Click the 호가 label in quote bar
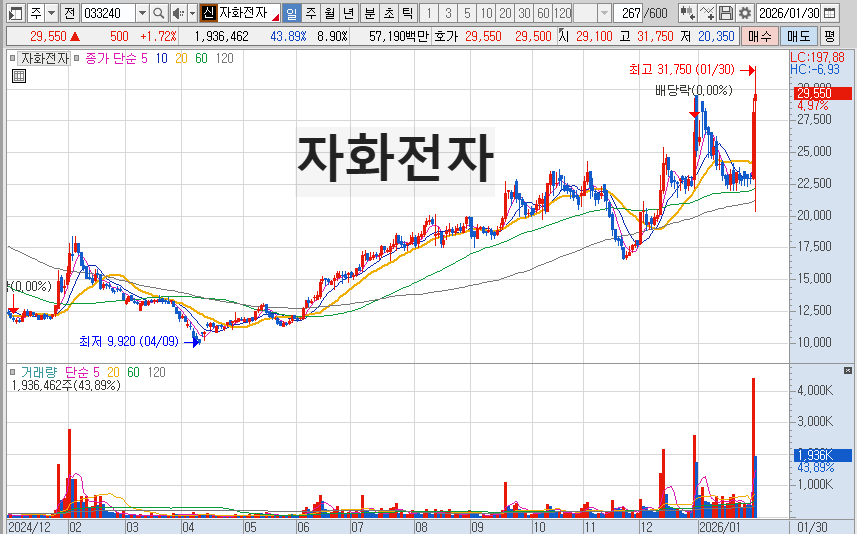Screen dimensions: 857x534 (x=445, y=37)
